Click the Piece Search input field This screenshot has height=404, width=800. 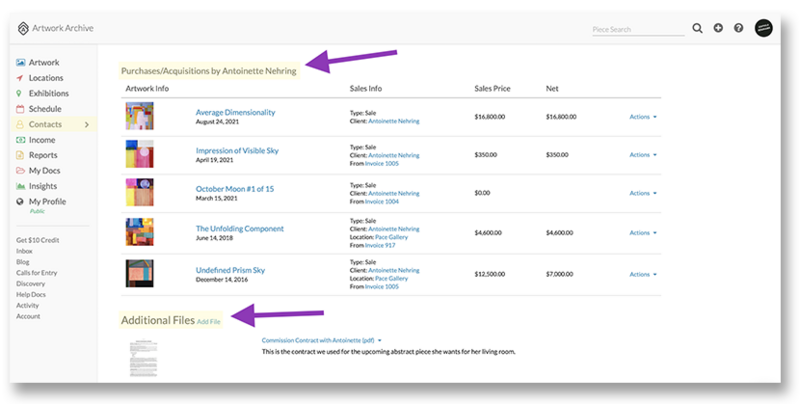tap(638, 30)
